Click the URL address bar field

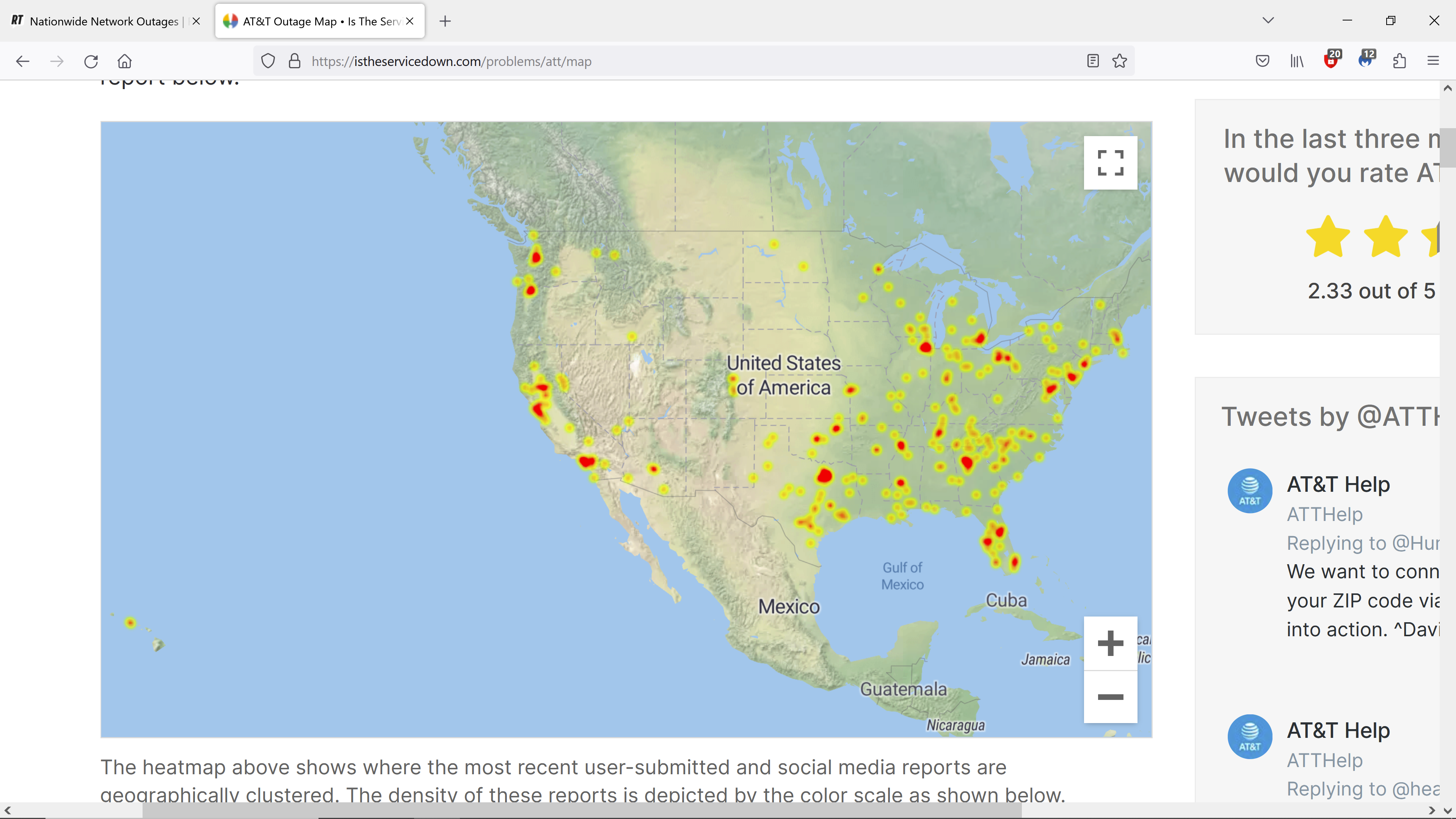[x=678, y=61]
